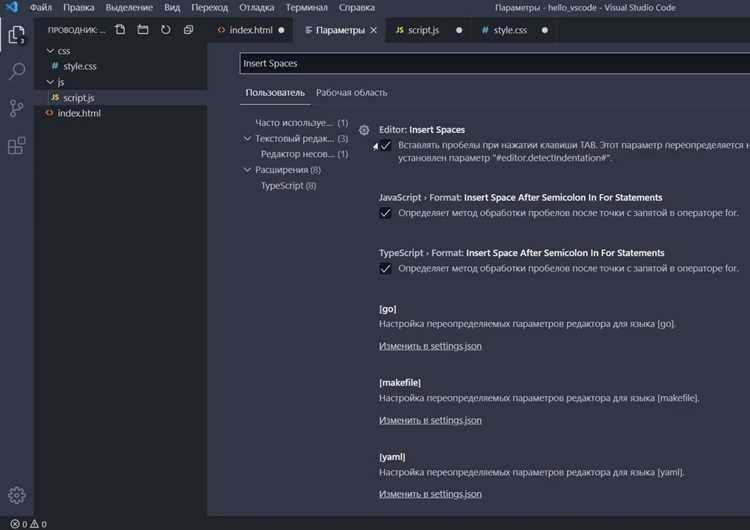Viewport: 750px width, 530px height.
Task: Click Изменить в settings.json under [yaml]
Action: [x=430, y=494]
